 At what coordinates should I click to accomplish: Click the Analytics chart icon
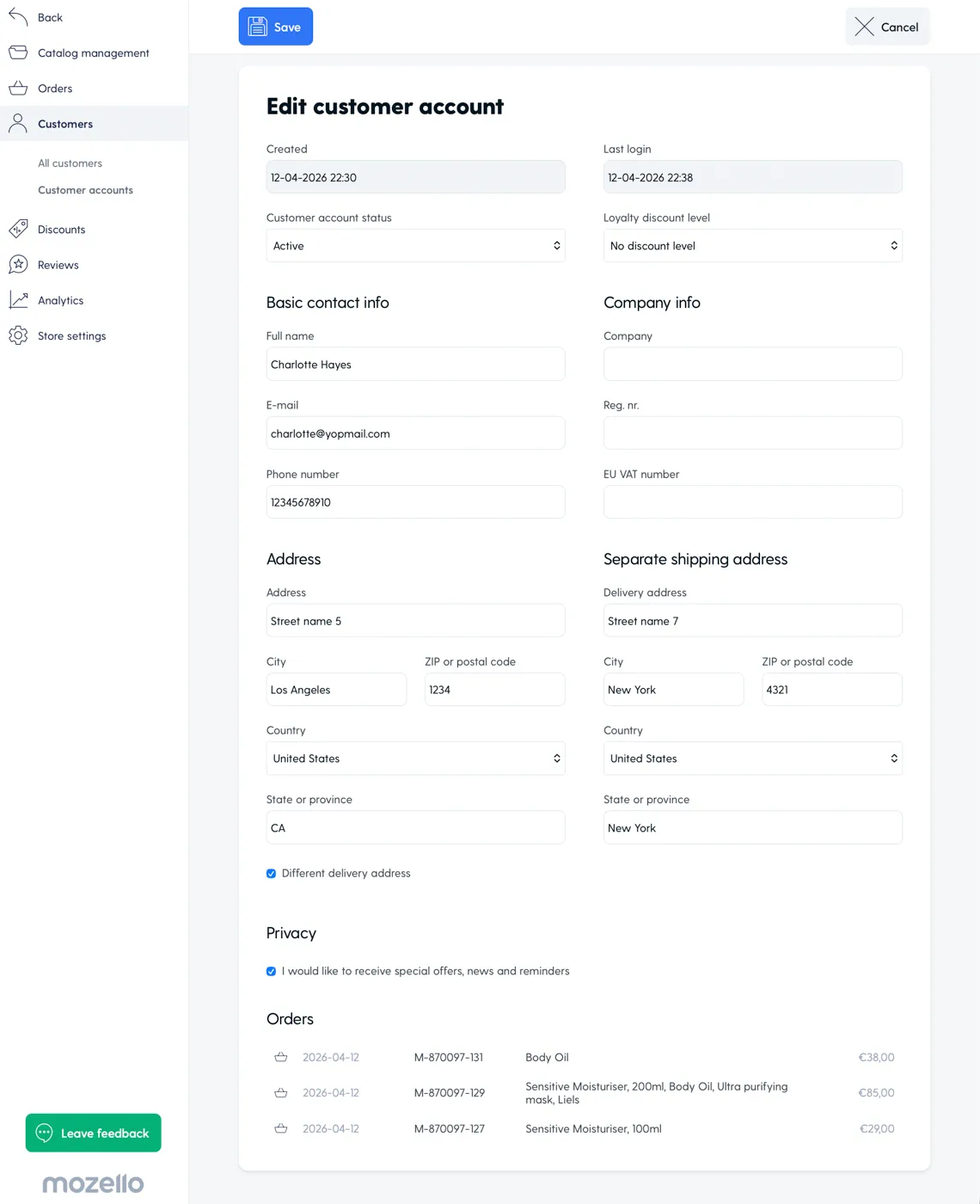click(18, 299)
